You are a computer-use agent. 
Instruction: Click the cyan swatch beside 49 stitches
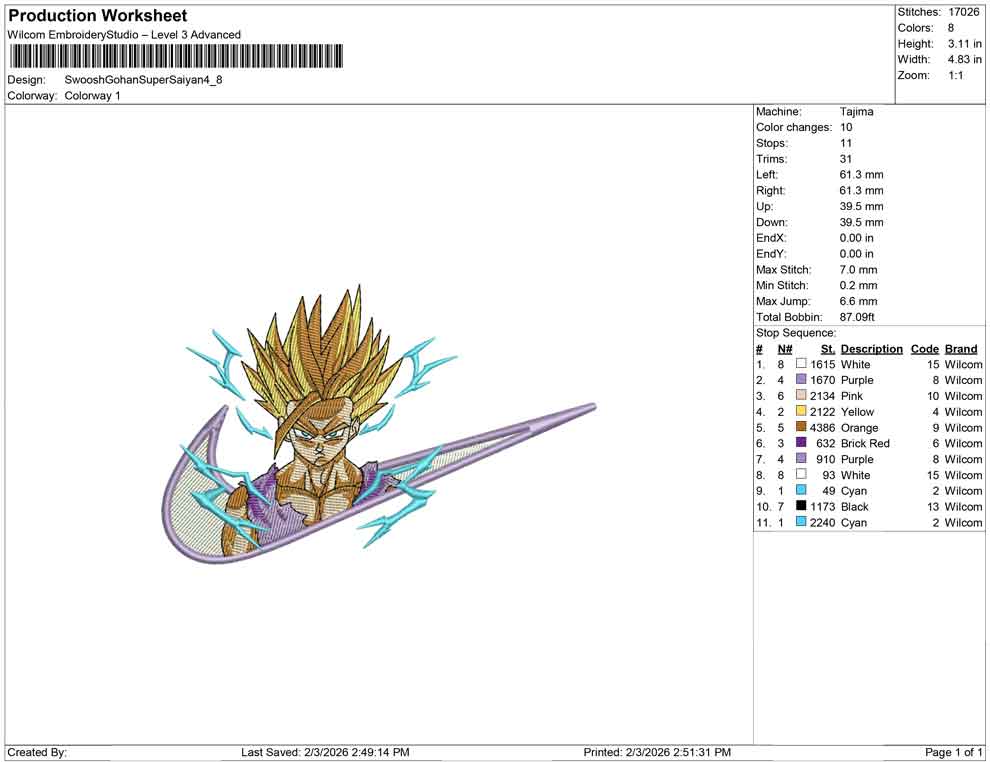(x=801, y=490)
